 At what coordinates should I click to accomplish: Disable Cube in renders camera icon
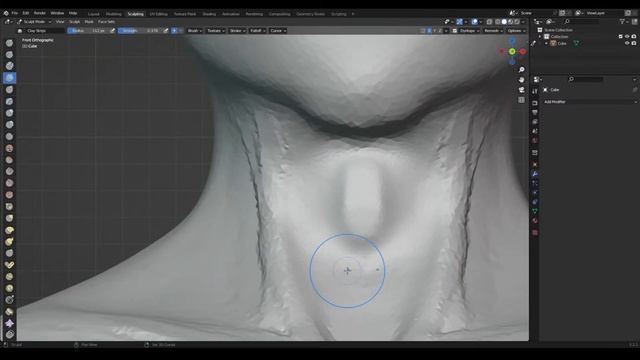(634, 43)
